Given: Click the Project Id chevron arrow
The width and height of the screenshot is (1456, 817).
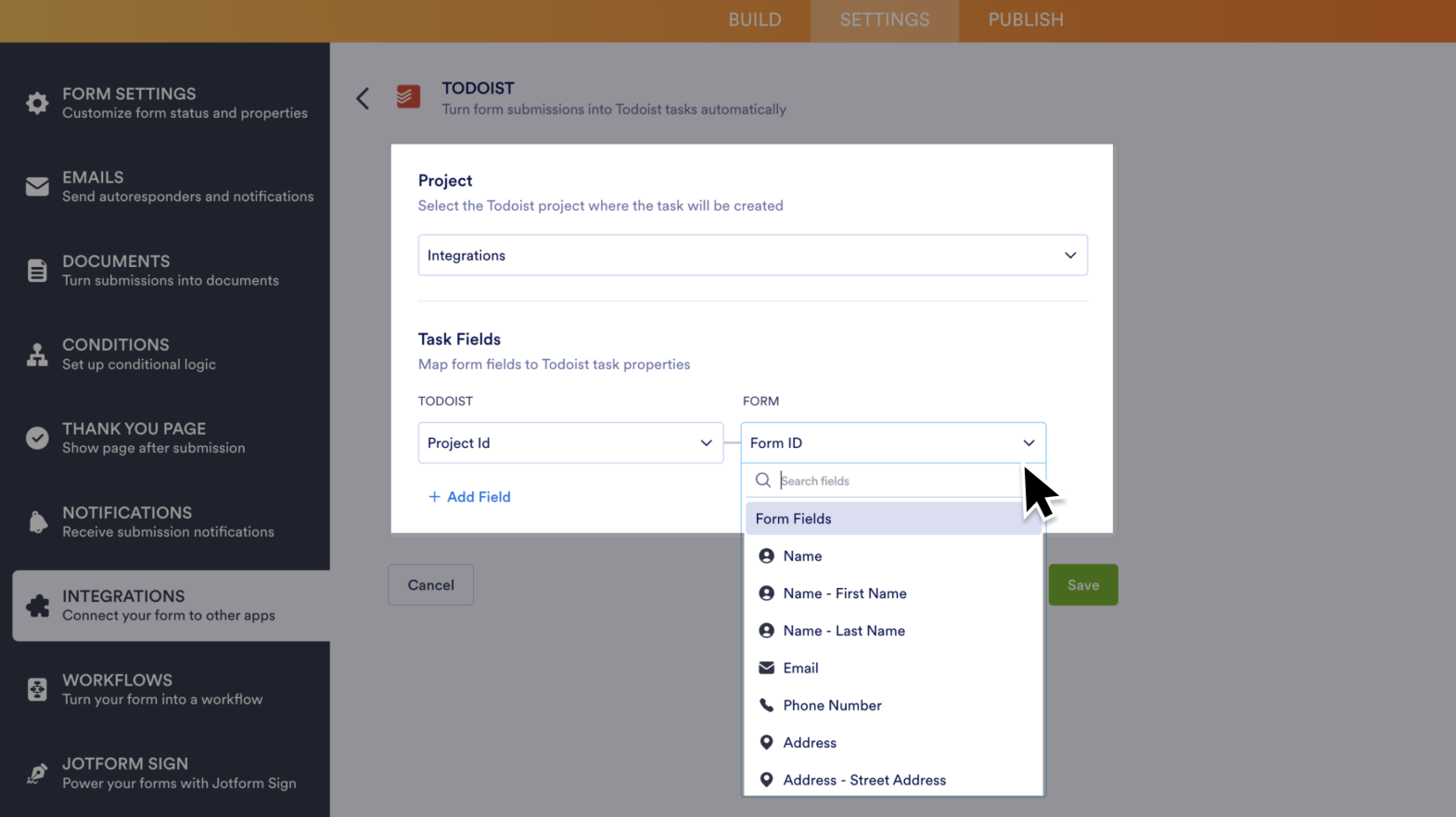Looking at the screenshot, I should [x=706, y=443].
